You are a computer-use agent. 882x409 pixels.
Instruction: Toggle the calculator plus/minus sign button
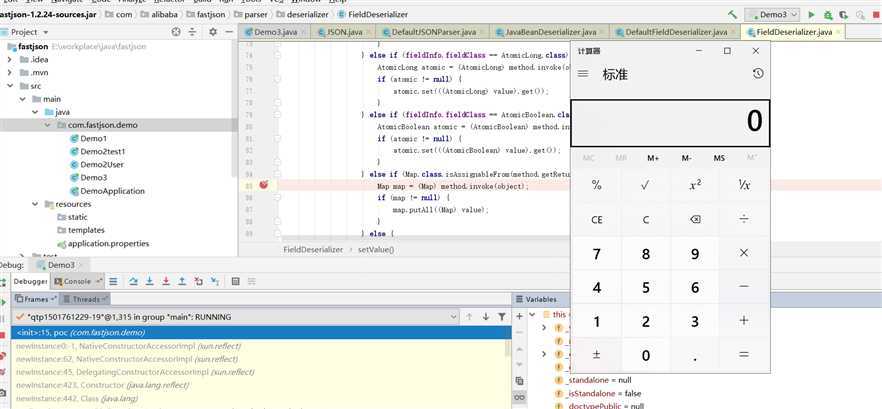click(x=596, y=355)
